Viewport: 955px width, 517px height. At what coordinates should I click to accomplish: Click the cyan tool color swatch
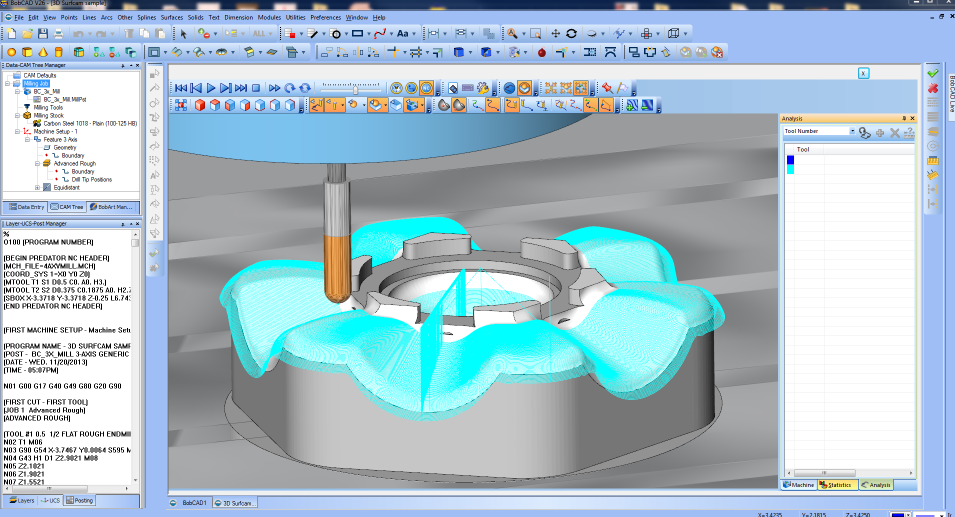click(x=790, y=170)
